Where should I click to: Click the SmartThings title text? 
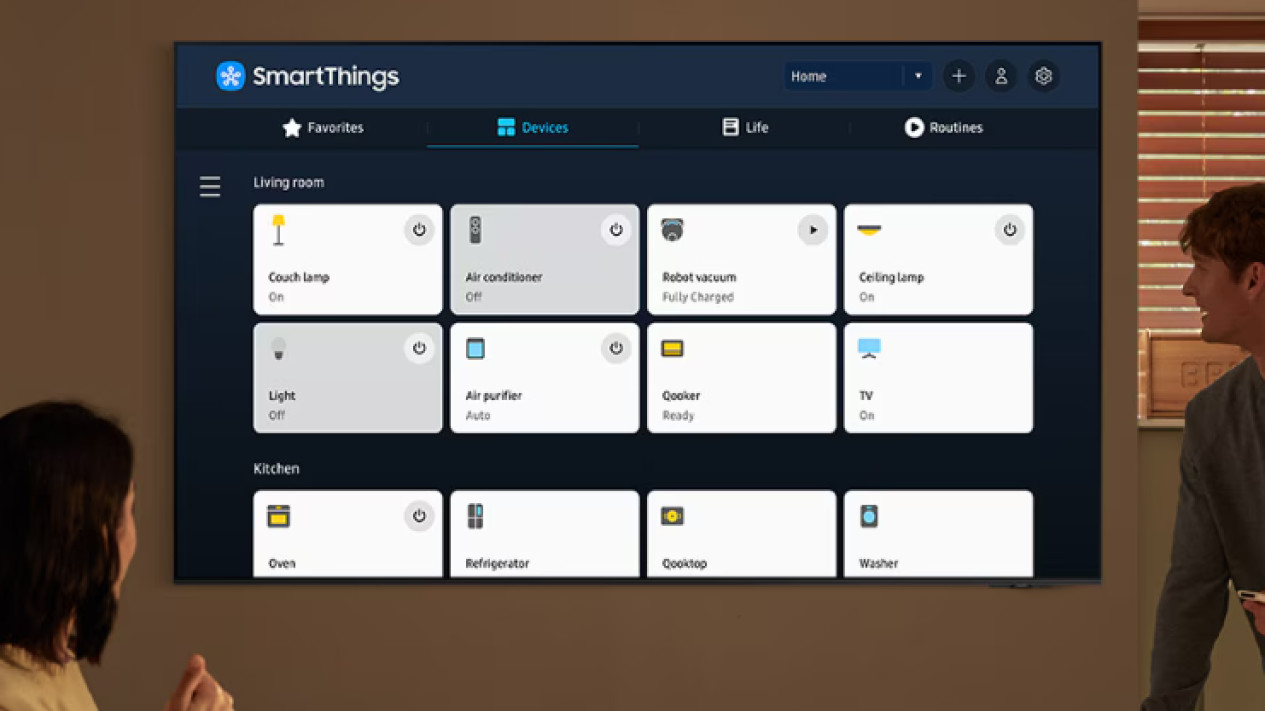pos(326,76)
